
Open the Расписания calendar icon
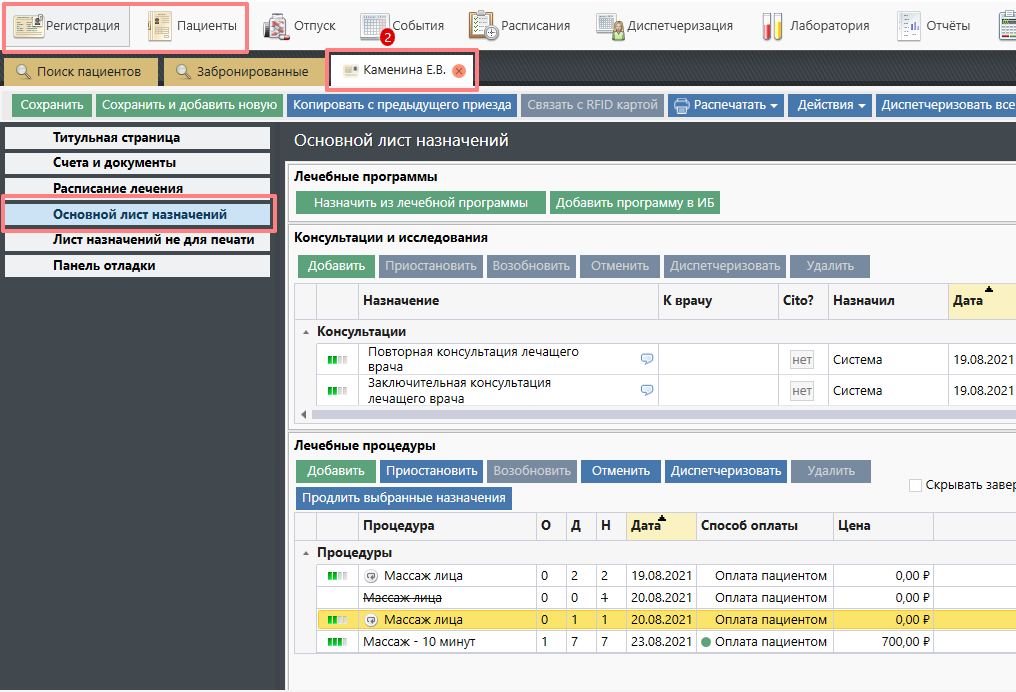click(x=483, y=26)
